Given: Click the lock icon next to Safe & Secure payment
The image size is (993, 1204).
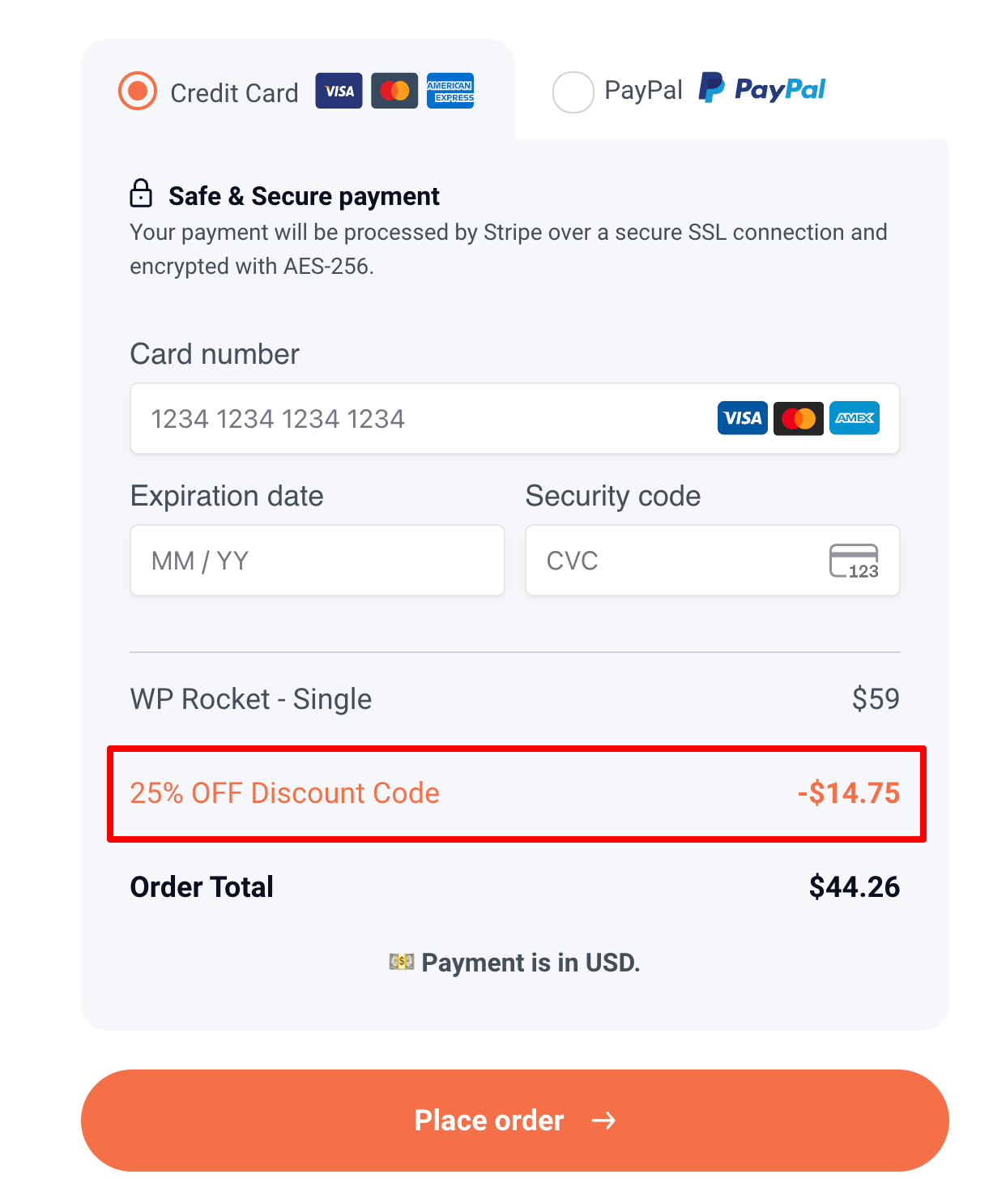Looking at the screenshot, I should pyautogui.click(x=141, y=194).
